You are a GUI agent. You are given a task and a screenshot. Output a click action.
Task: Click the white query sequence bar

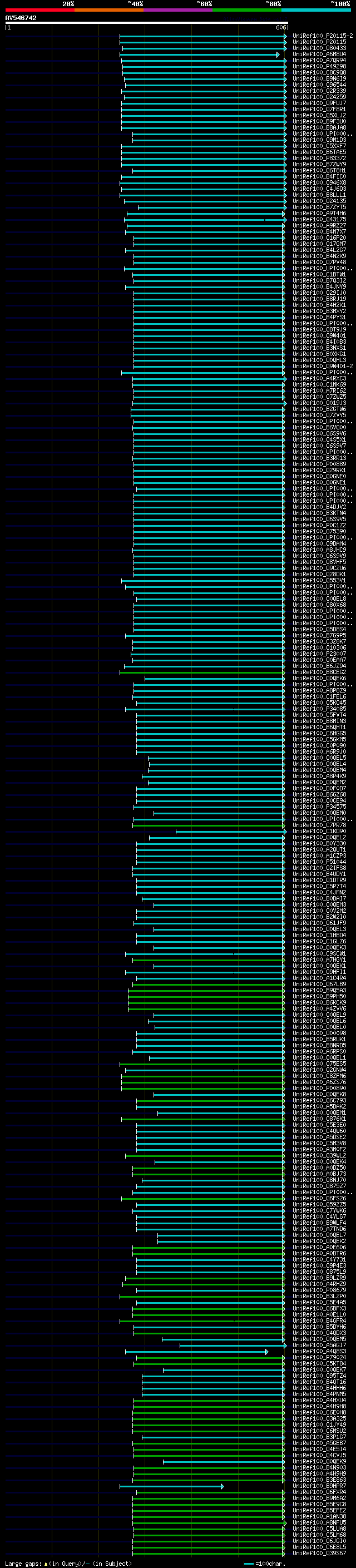click(147, 23)
